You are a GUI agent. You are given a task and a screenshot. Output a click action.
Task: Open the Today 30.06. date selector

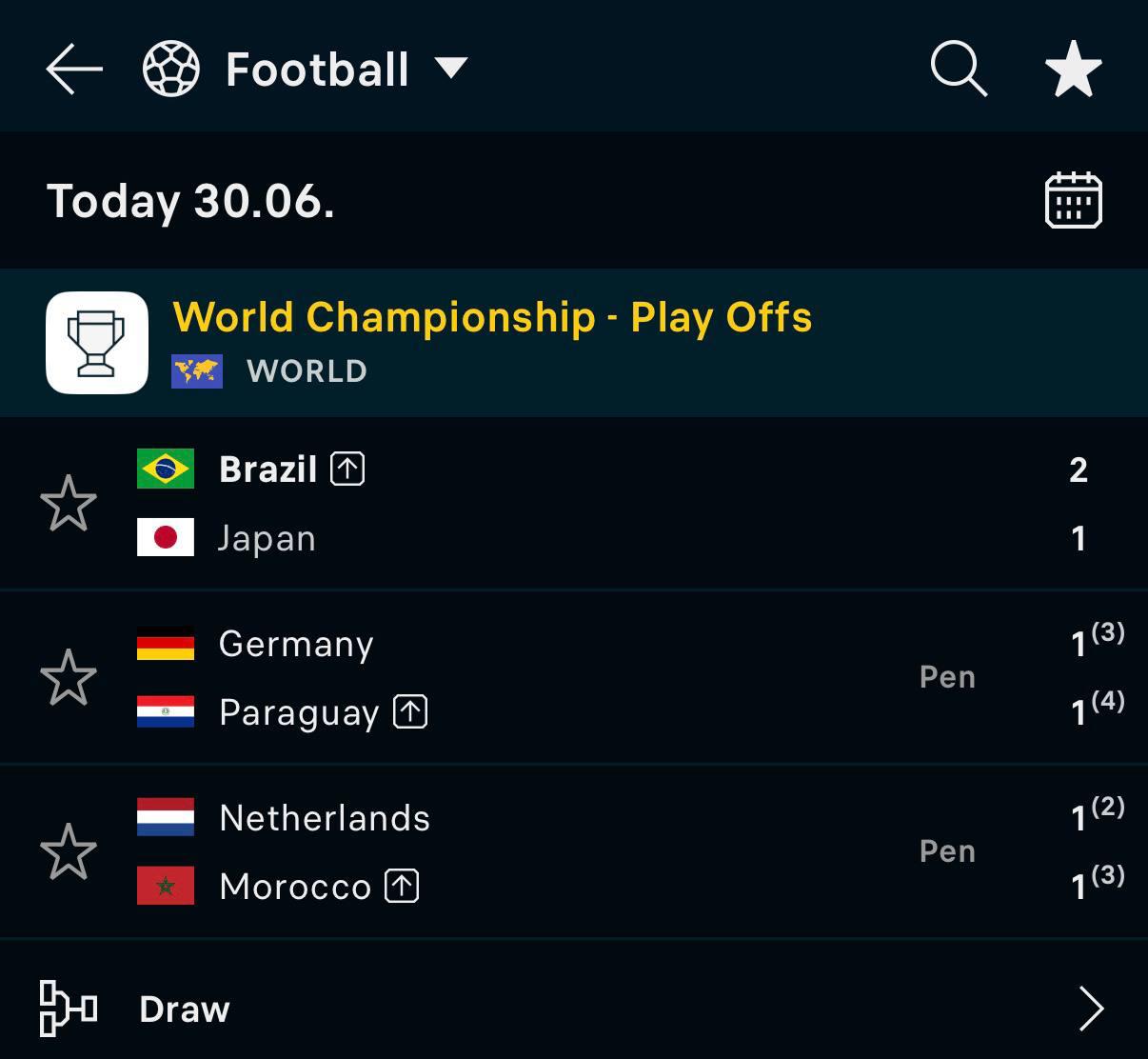pyautogui.click(x=190, y=201)
